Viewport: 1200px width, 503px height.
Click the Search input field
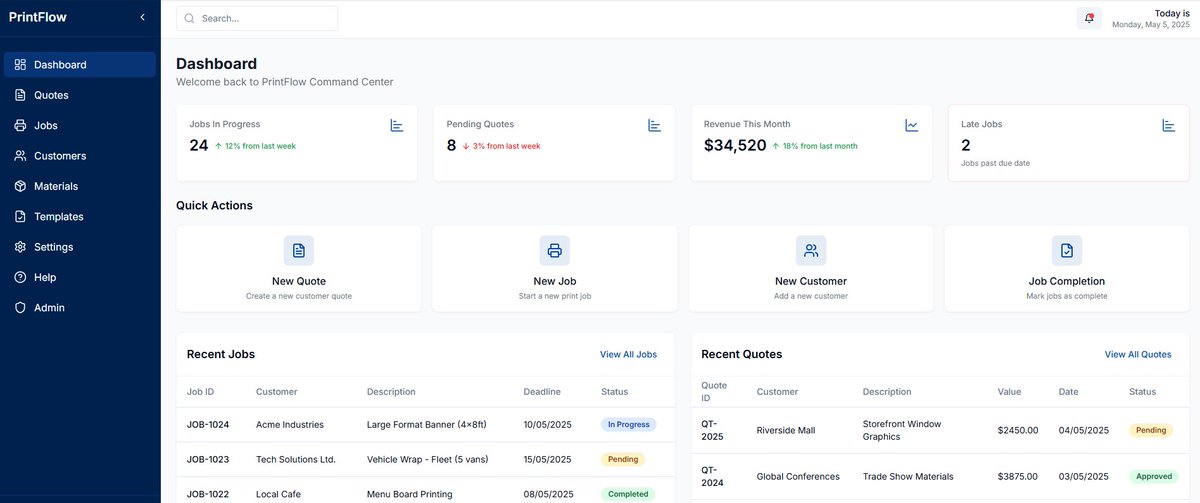click(x=257, y=18)
